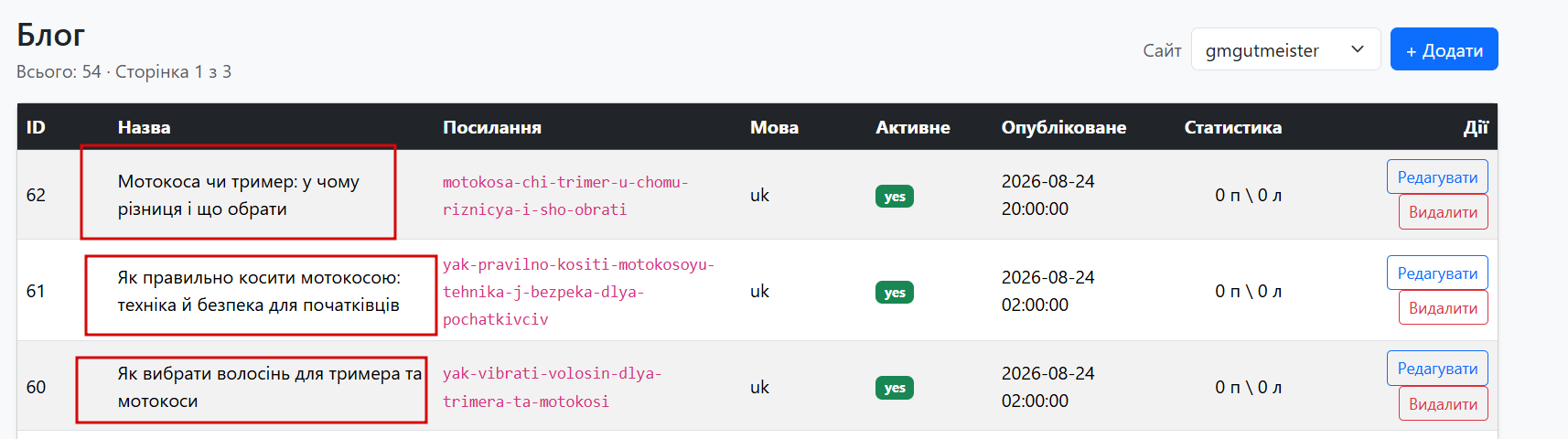Viewport: 1568px width, 439px height.
Task: Open the site dropdown showing gmgutmeister
Action: [1285, 49]
